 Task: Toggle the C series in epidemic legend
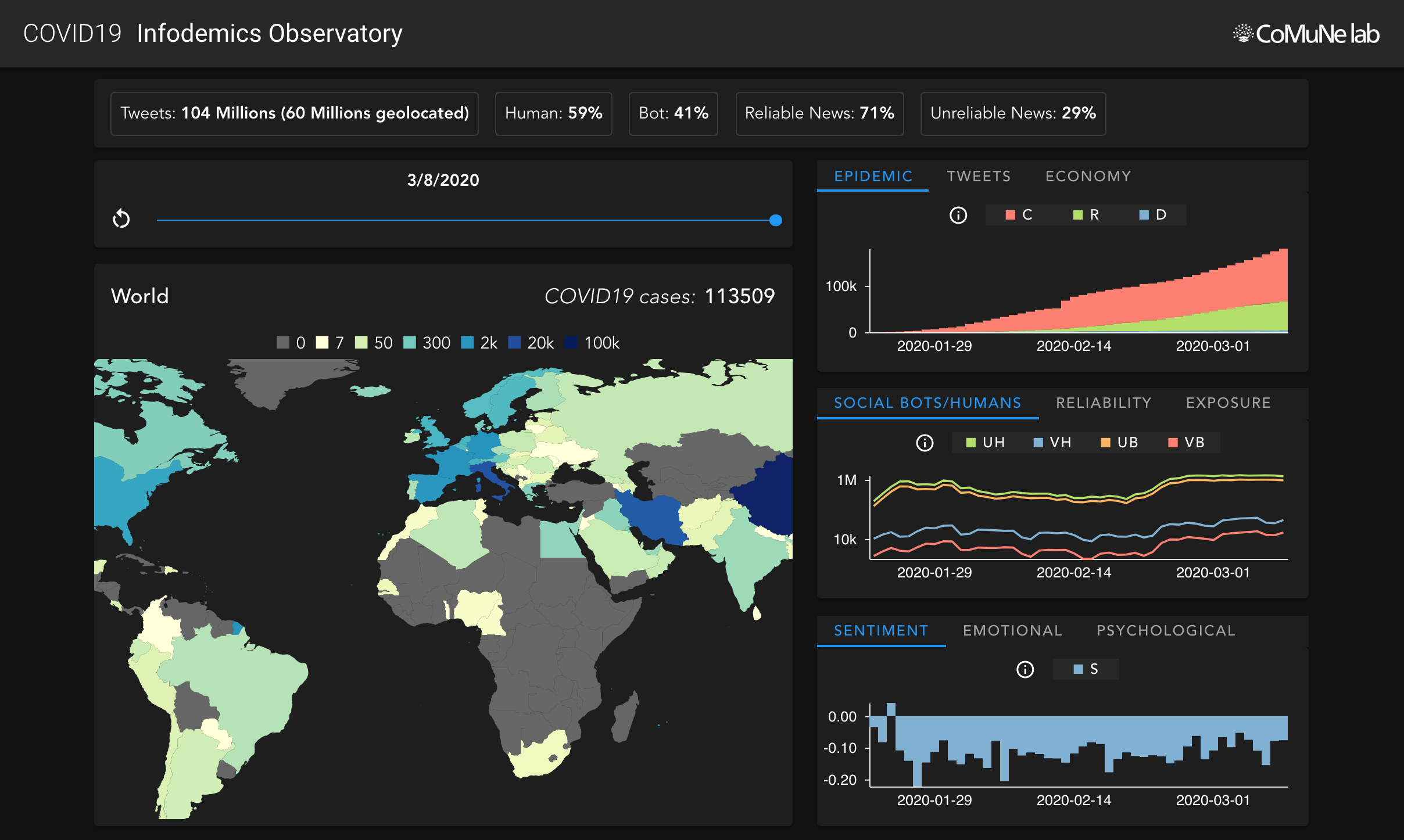coord(1019,215)
